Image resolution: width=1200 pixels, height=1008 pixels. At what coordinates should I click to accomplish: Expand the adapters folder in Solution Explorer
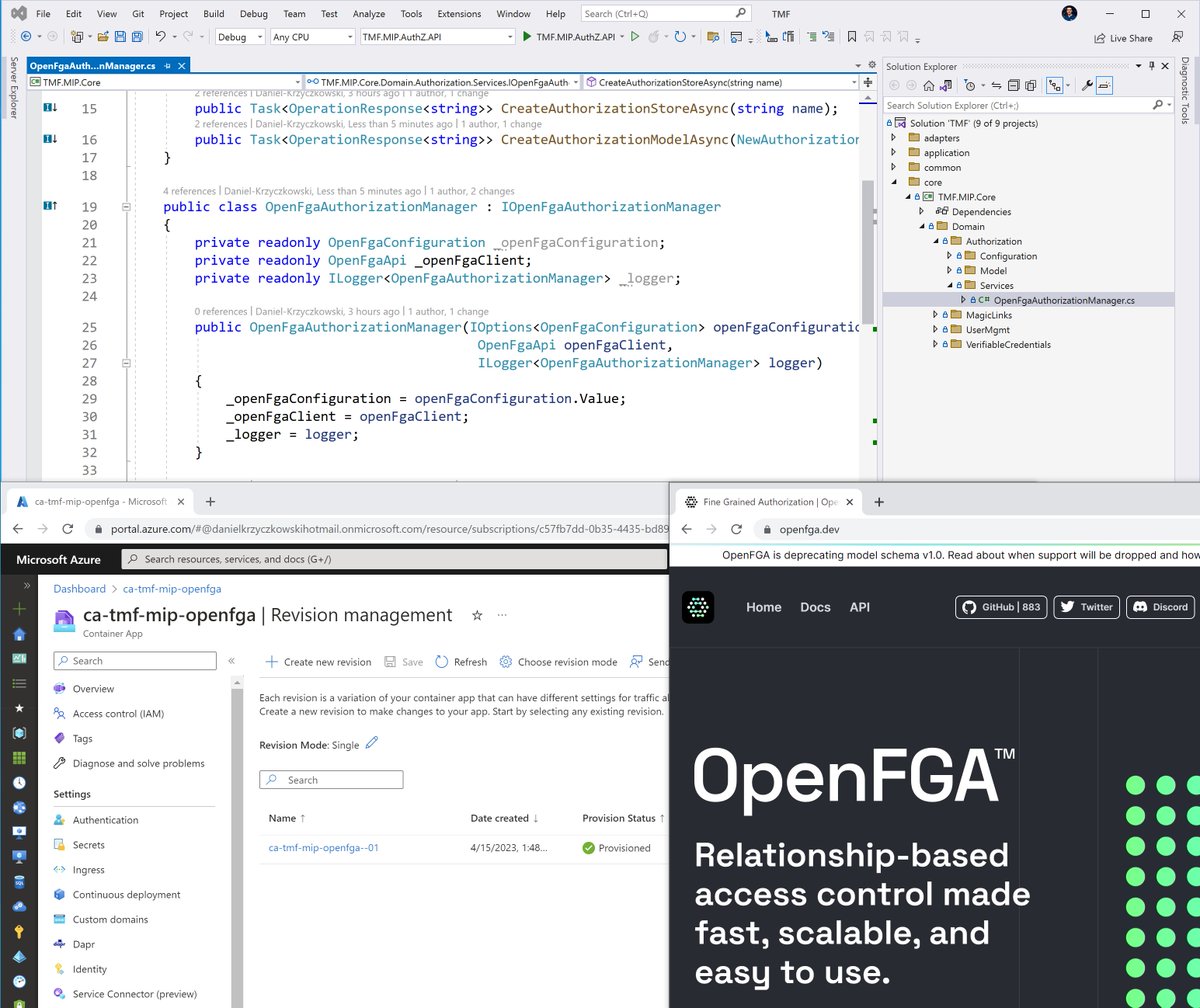[x=895, y=137]
